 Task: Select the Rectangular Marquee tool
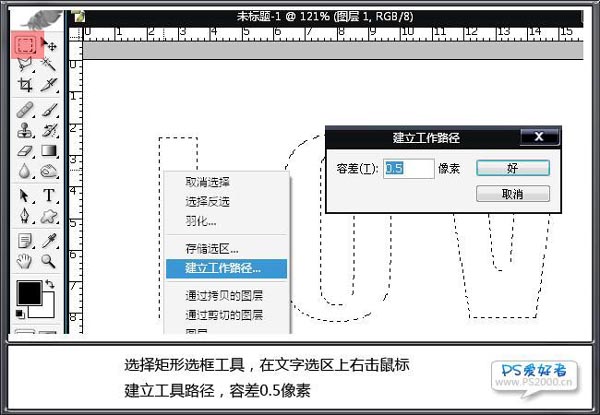click(26, 46)
